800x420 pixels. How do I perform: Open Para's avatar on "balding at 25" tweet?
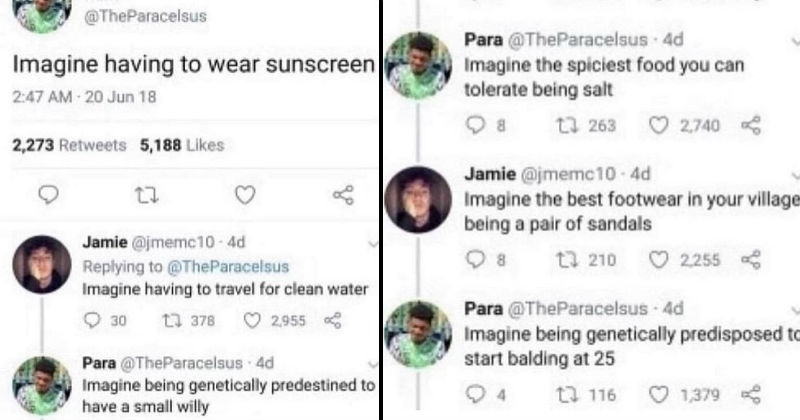pos(418,334)
